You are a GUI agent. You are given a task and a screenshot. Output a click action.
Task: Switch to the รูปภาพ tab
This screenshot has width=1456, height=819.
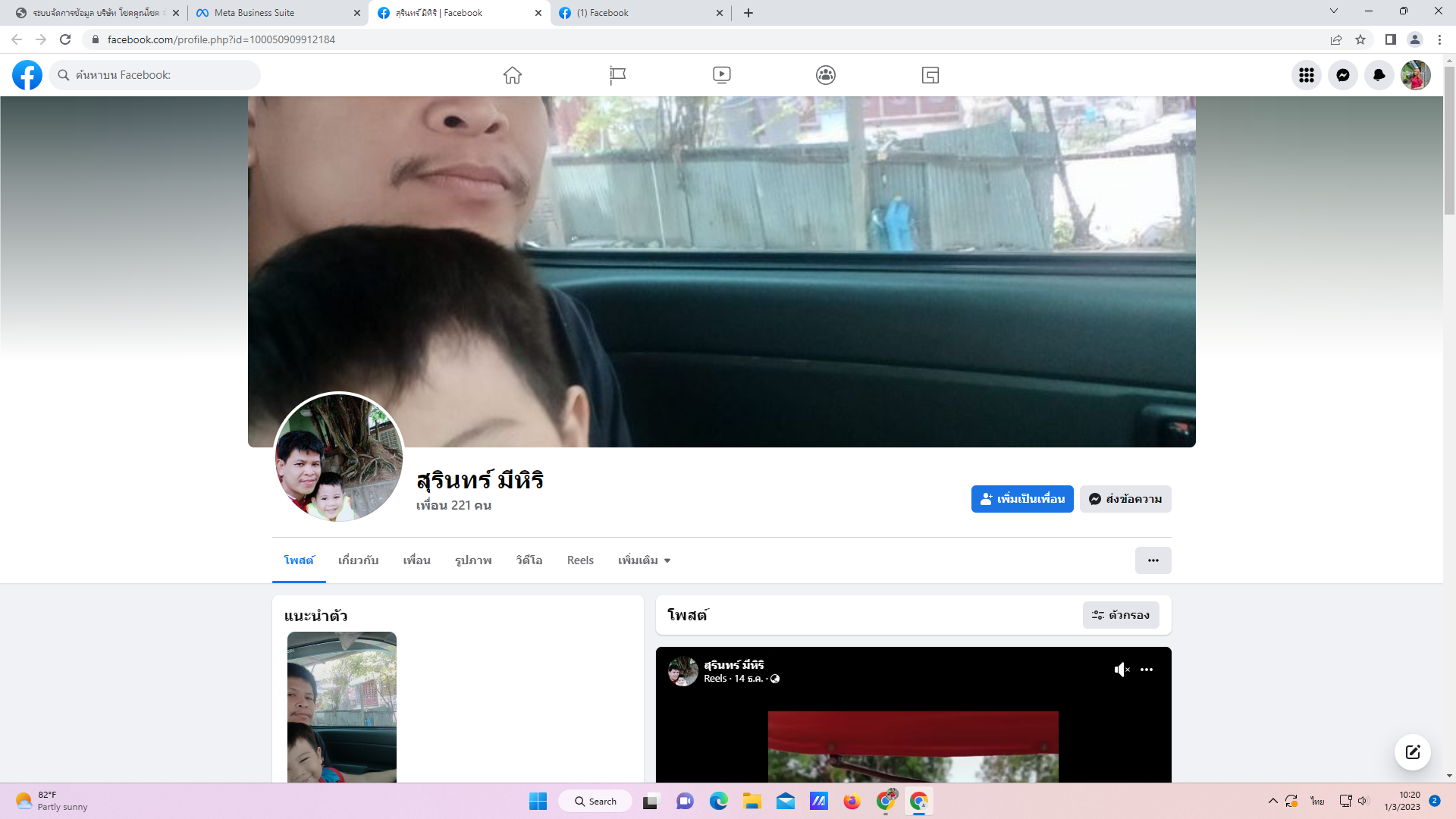473,560
